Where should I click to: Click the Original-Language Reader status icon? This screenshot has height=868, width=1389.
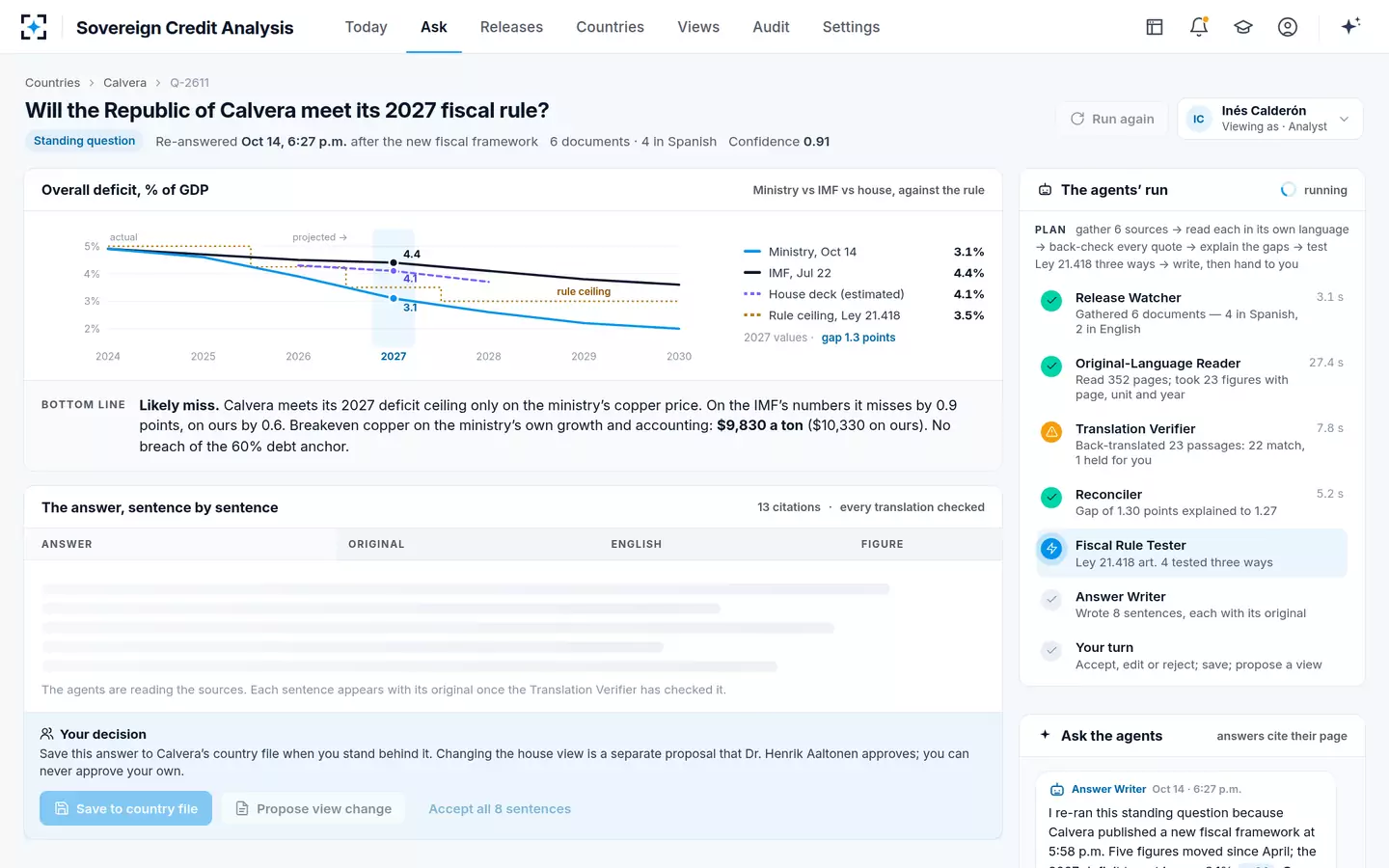point(1051,366)
